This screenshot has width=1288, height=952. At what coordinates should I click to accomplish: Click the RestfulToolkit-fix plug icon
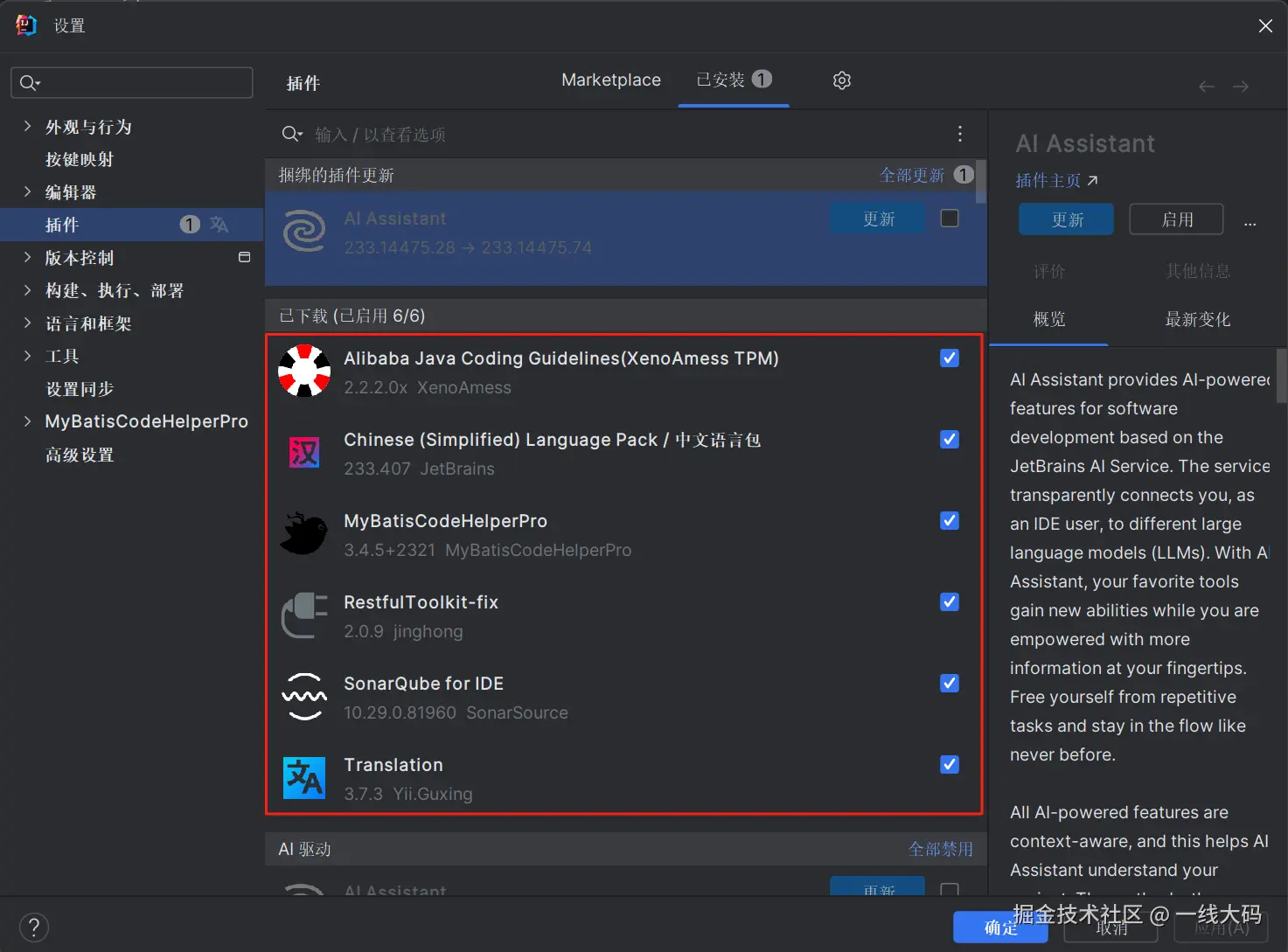(304, 615)
